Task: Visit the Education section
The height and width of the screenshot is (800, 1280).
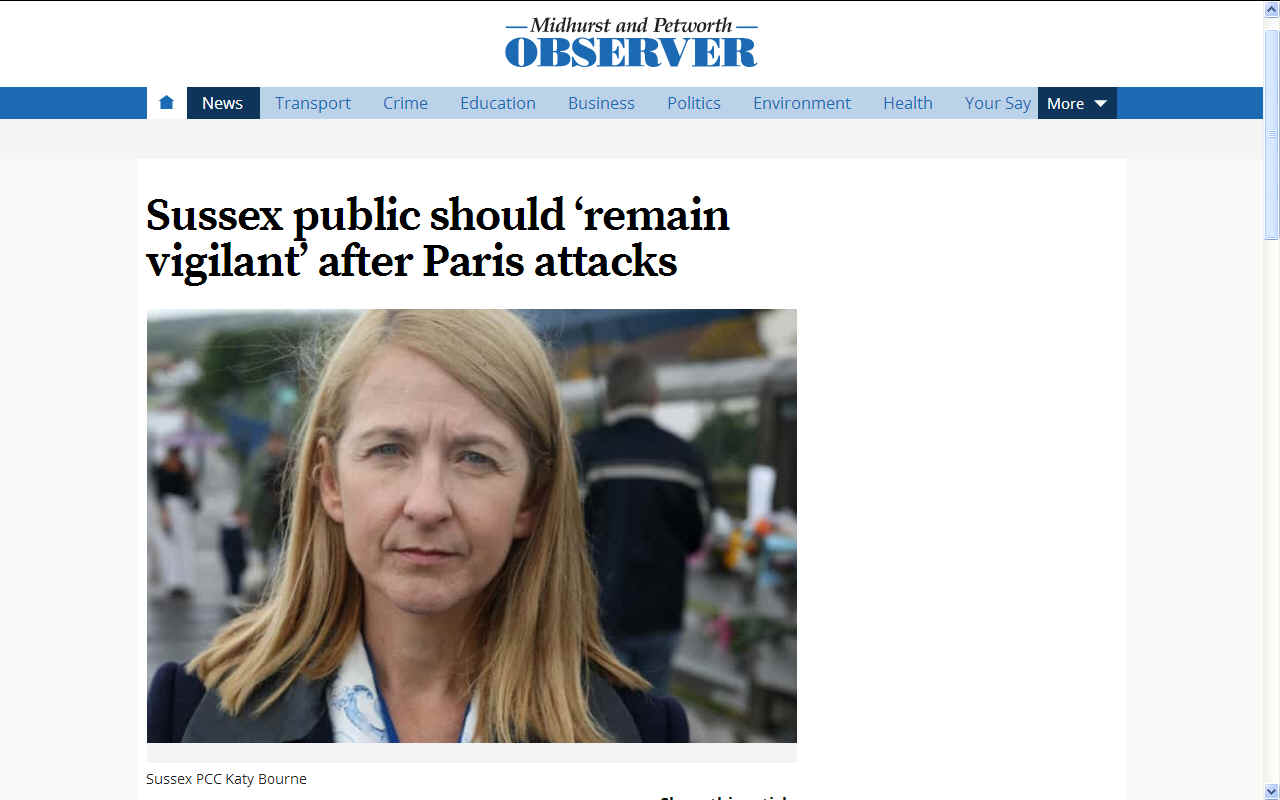Action: pos(498,103)
